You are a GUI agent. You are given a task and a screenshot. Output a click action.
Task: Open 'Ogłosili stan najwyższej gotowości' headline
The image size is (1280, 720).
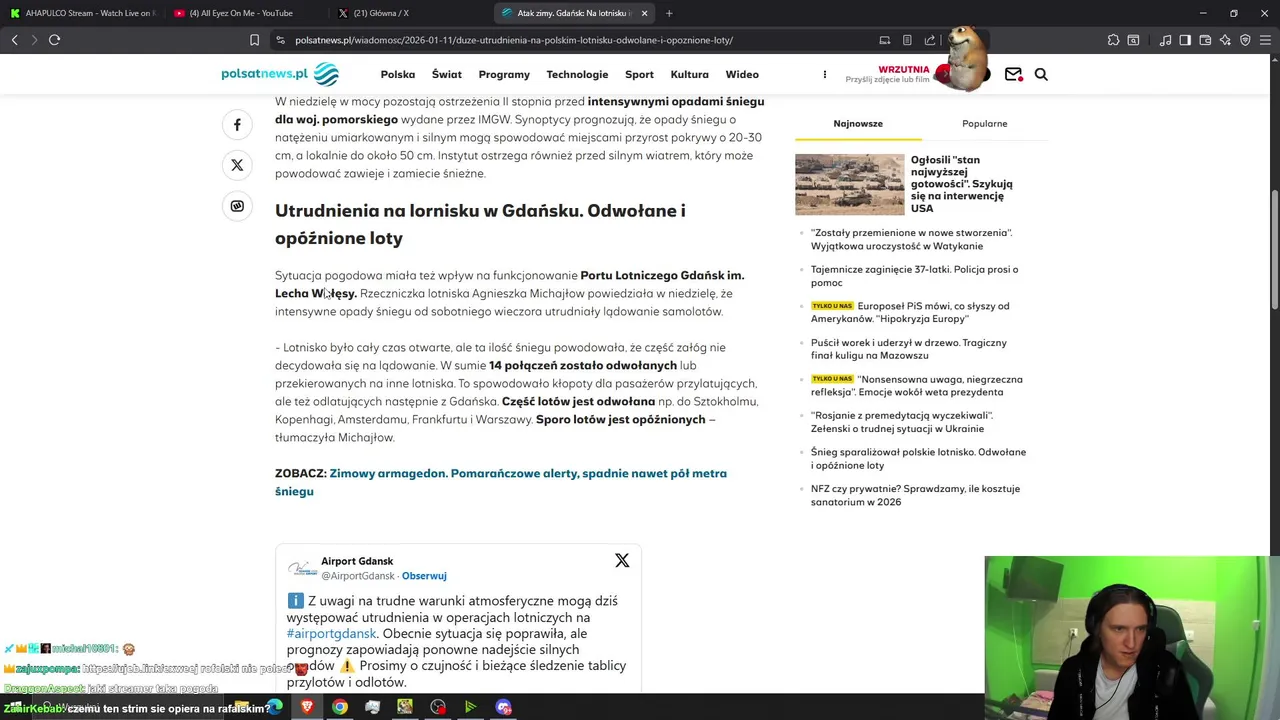tap(962, 184)
